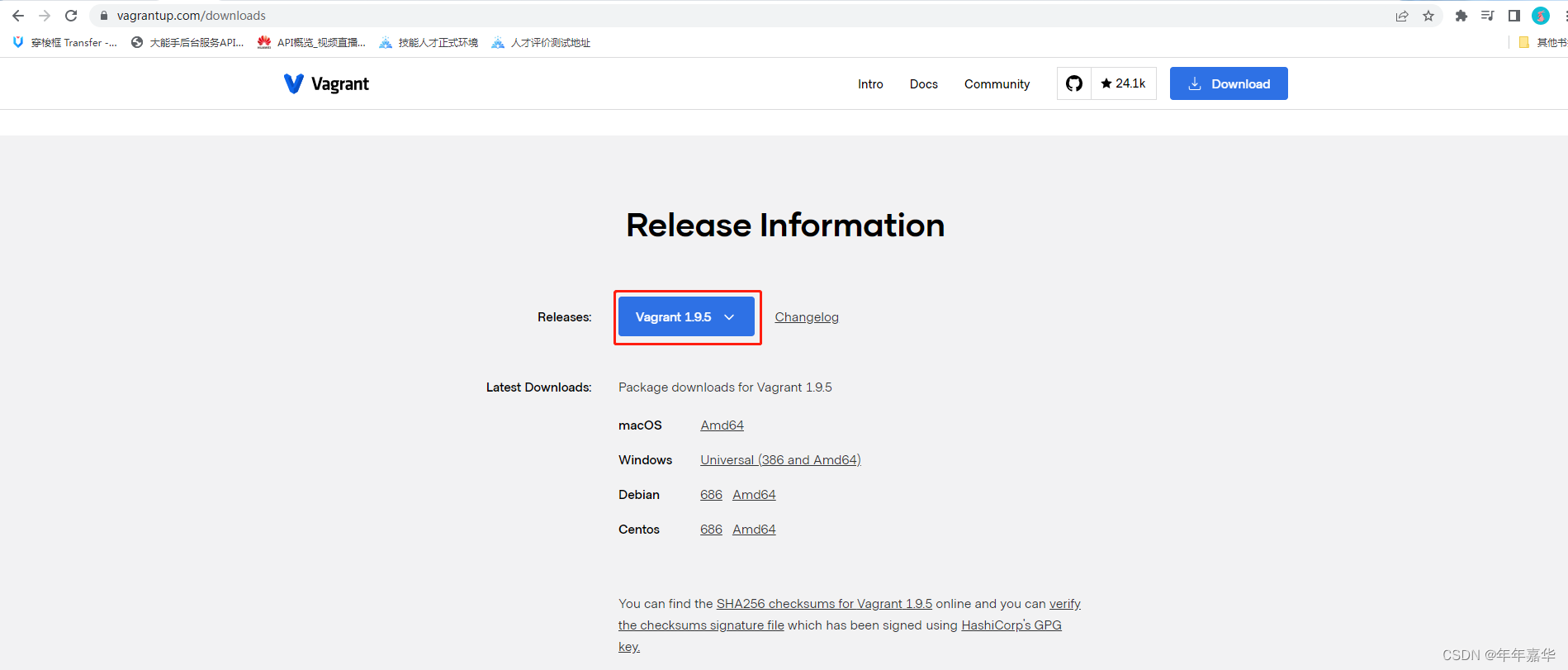Viewport: 1568px width, 670px height.
Task: Click the Windows row label
Action: [645, 460]
